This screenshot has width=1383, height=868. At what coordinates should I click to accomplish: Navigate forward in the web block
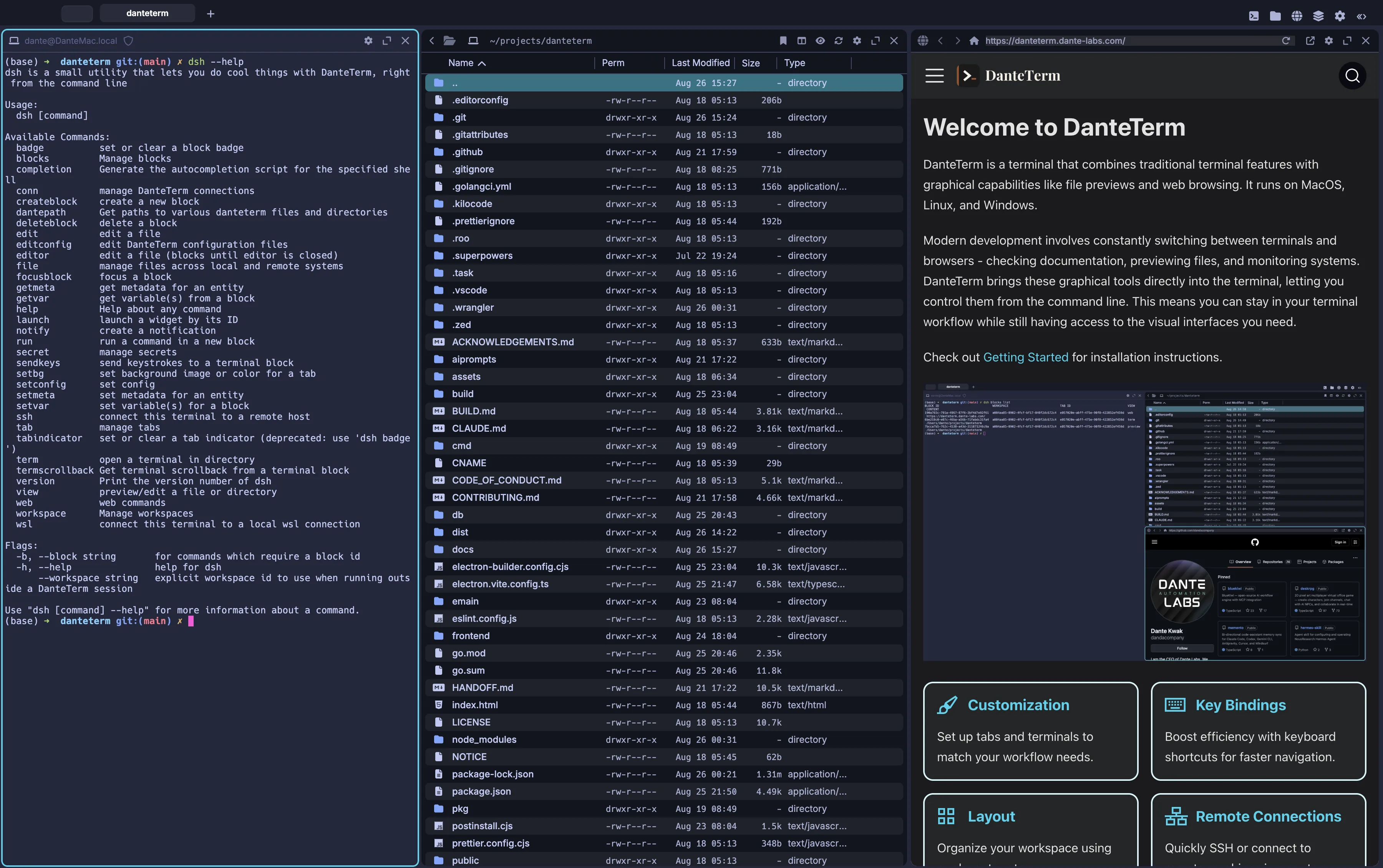957,41
